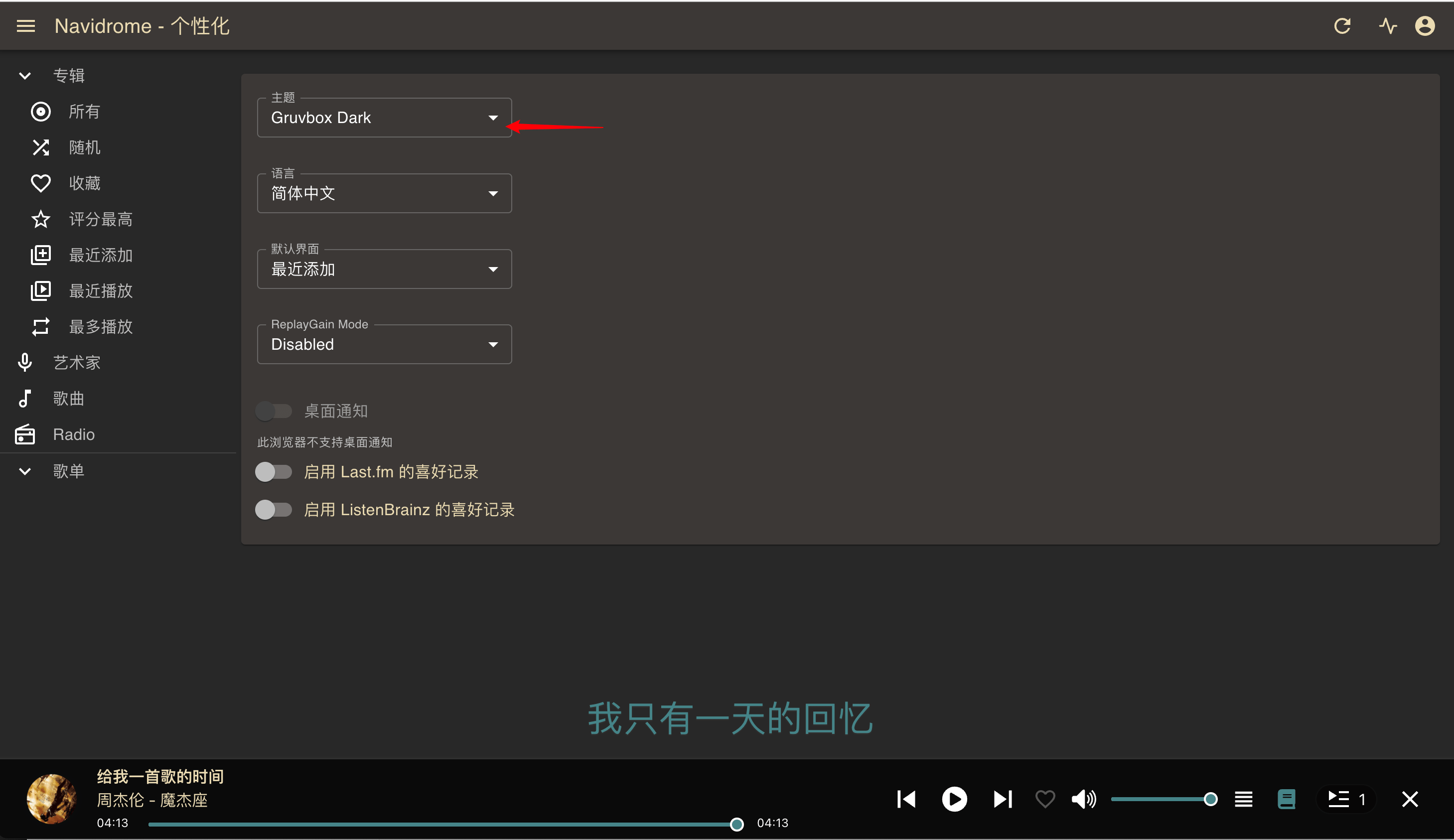Go to 最多播放 menu item
1454x840 pixels.
click(x=100, y=326)
